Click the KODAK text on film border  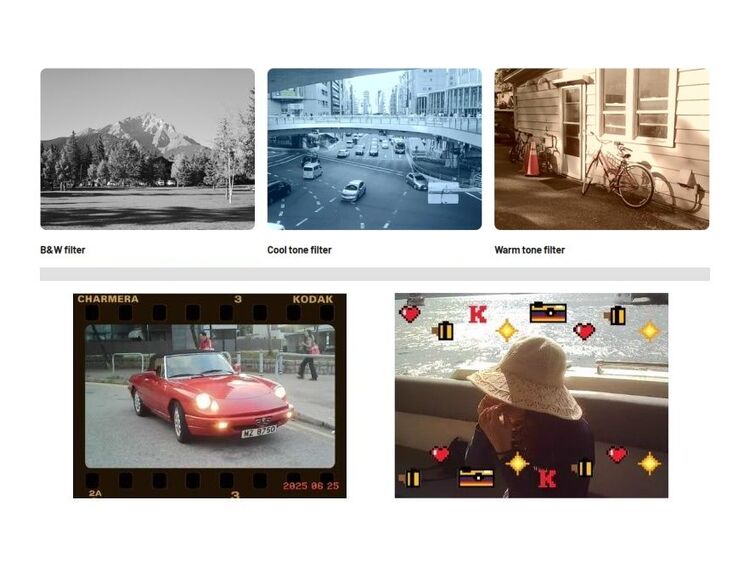point(313,299)
